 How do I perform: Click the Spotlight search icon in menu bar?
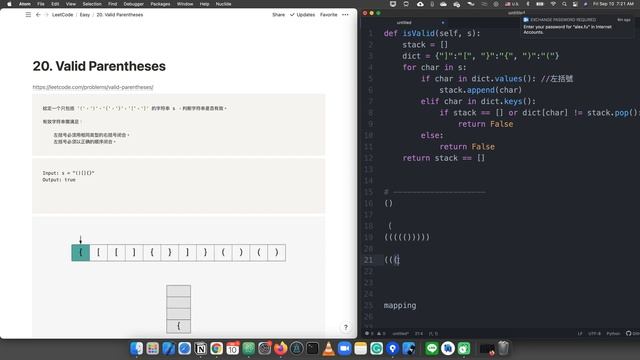(x=564, y=4)
